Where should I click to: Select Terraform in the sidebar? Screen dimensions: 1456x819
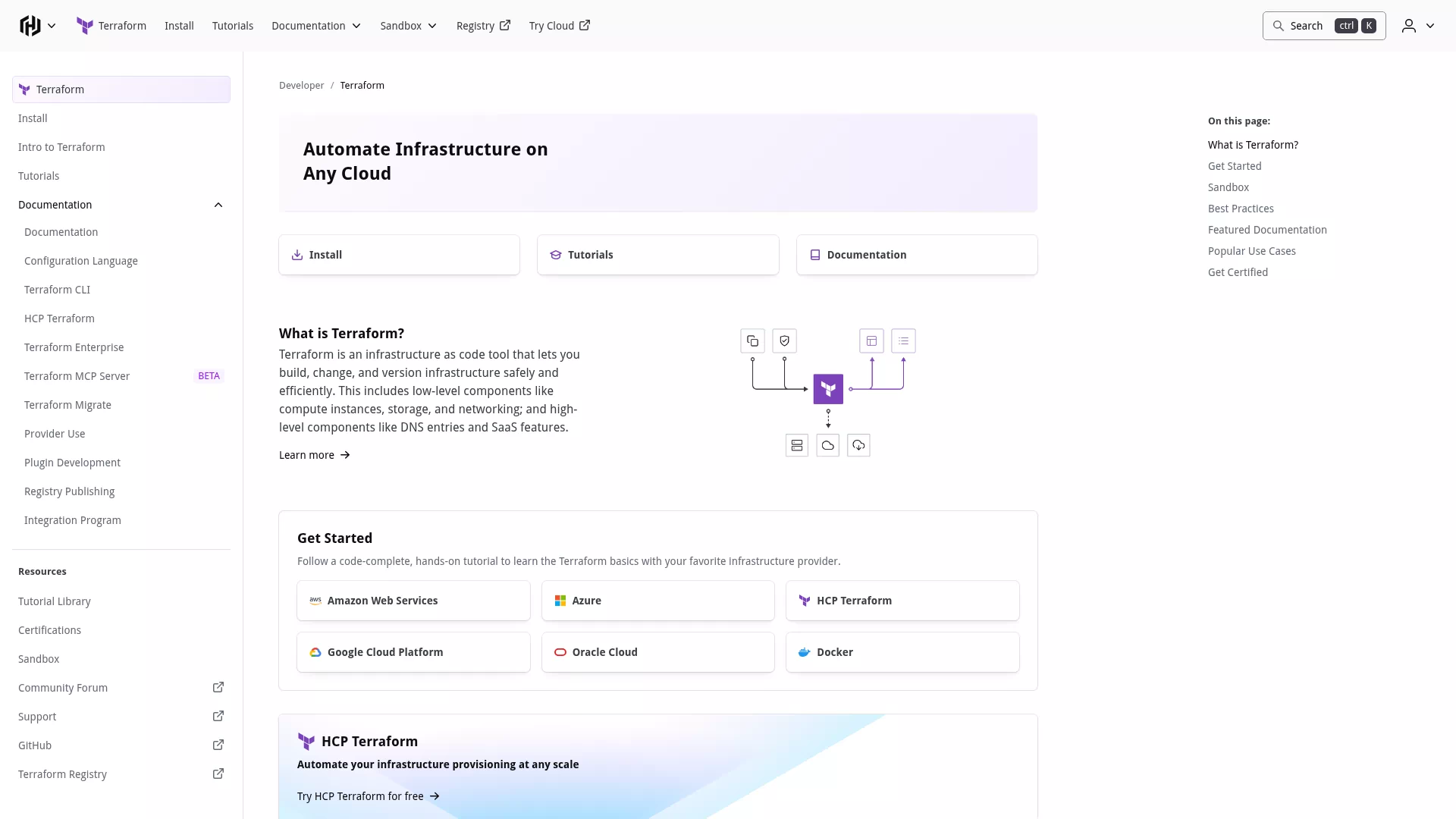point(121,89)
